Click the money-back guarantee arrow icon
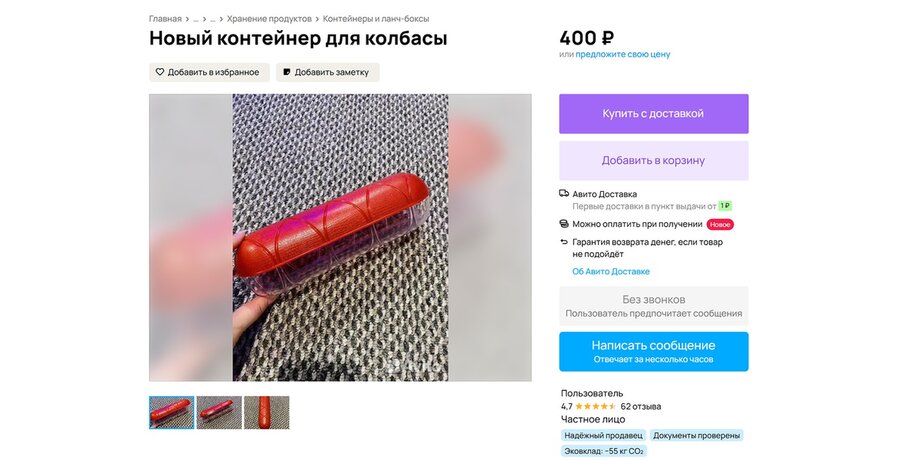Image resolution: width=920 pixels, height=460 pixels. coord(564,242)
